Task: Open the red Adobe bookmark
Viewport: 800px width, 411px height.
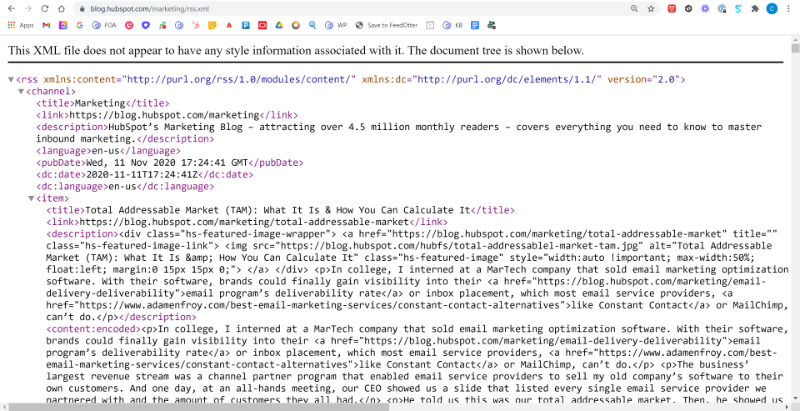Action: click(229, 25)
